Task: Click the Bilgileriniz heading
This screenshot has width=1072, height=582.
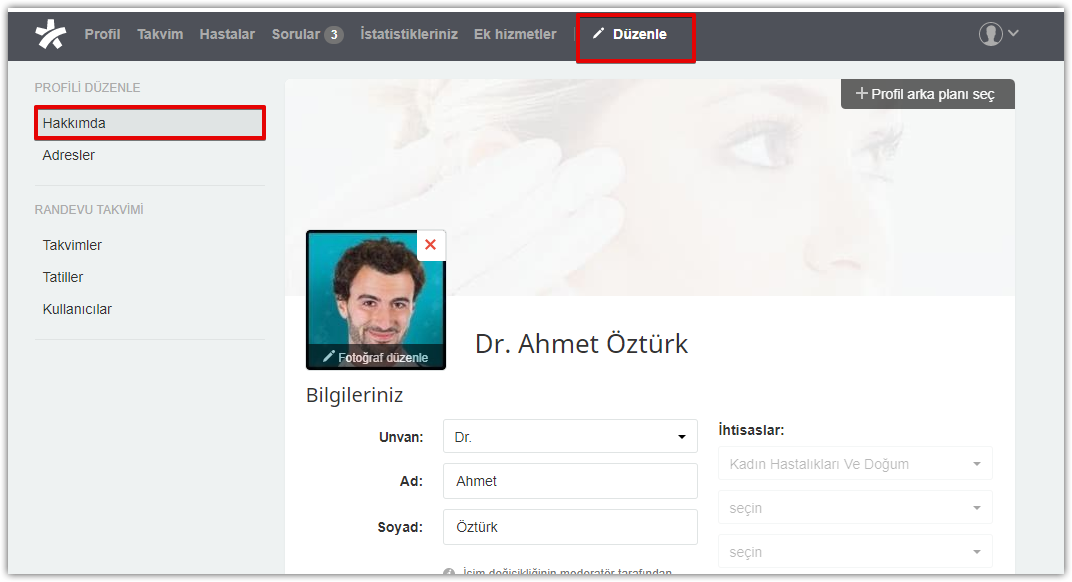Action: tap(354, 395)
